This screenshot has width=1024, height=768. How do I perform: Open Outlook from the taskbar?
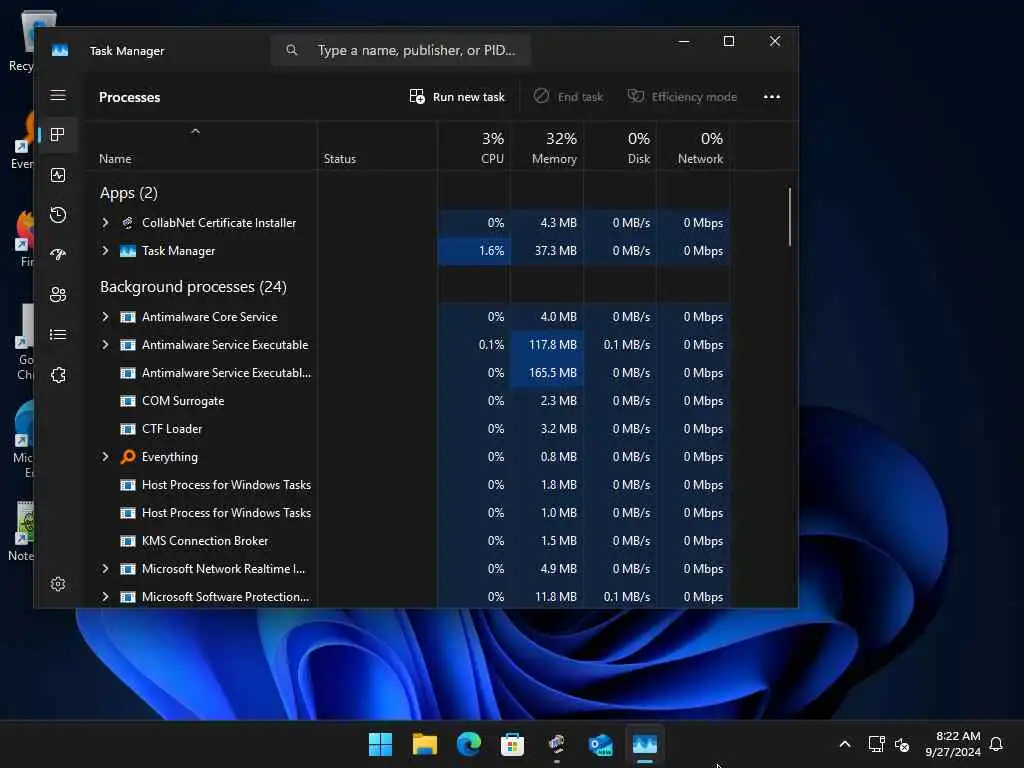click(600, 744)
